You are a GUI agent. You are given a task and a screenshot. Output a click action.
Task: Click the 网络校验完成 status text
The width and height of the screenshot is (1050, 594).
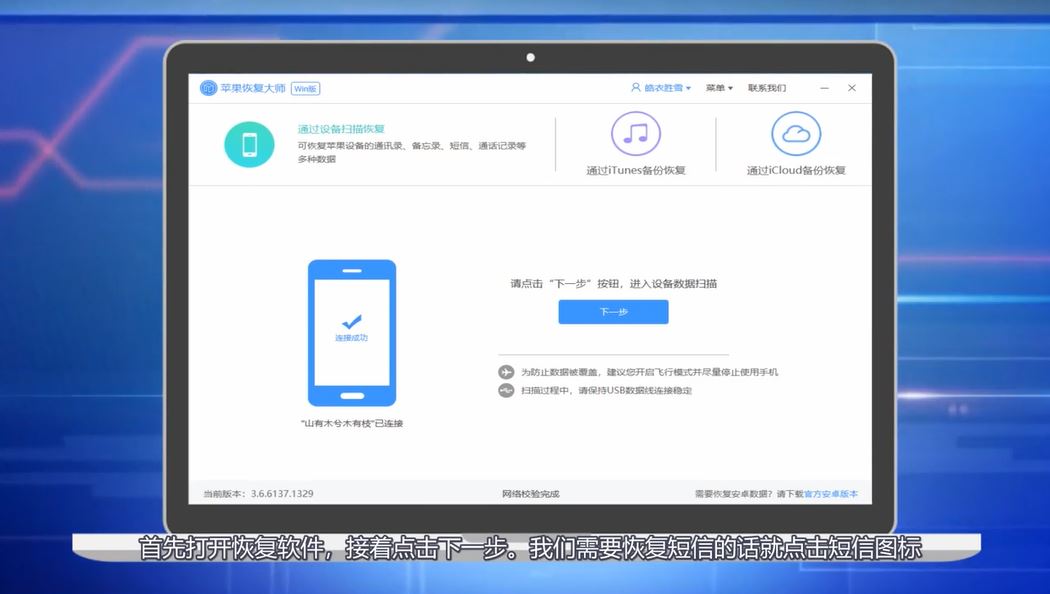coord(532,493)
